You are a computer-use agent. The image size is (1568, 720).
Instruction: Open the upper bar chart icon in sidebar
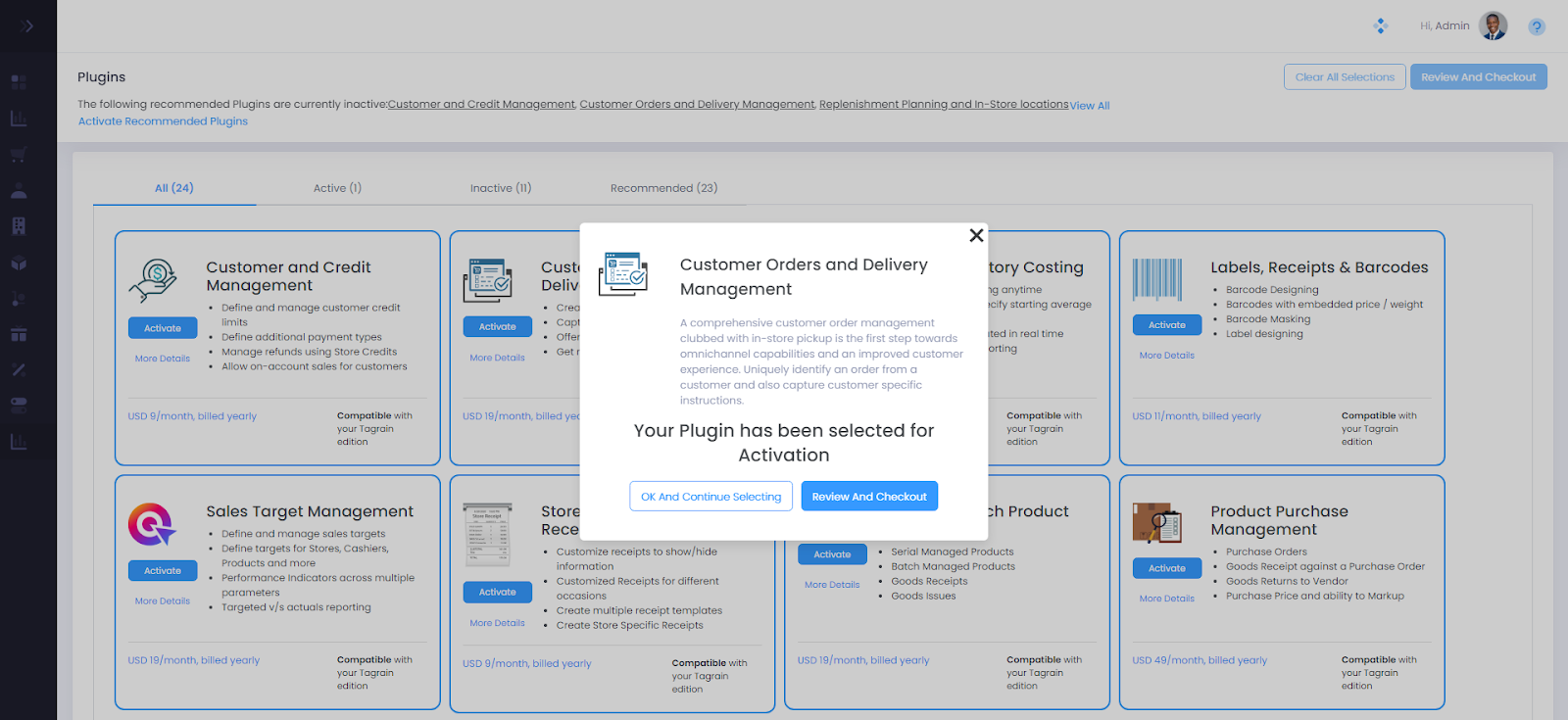point(19,119)
